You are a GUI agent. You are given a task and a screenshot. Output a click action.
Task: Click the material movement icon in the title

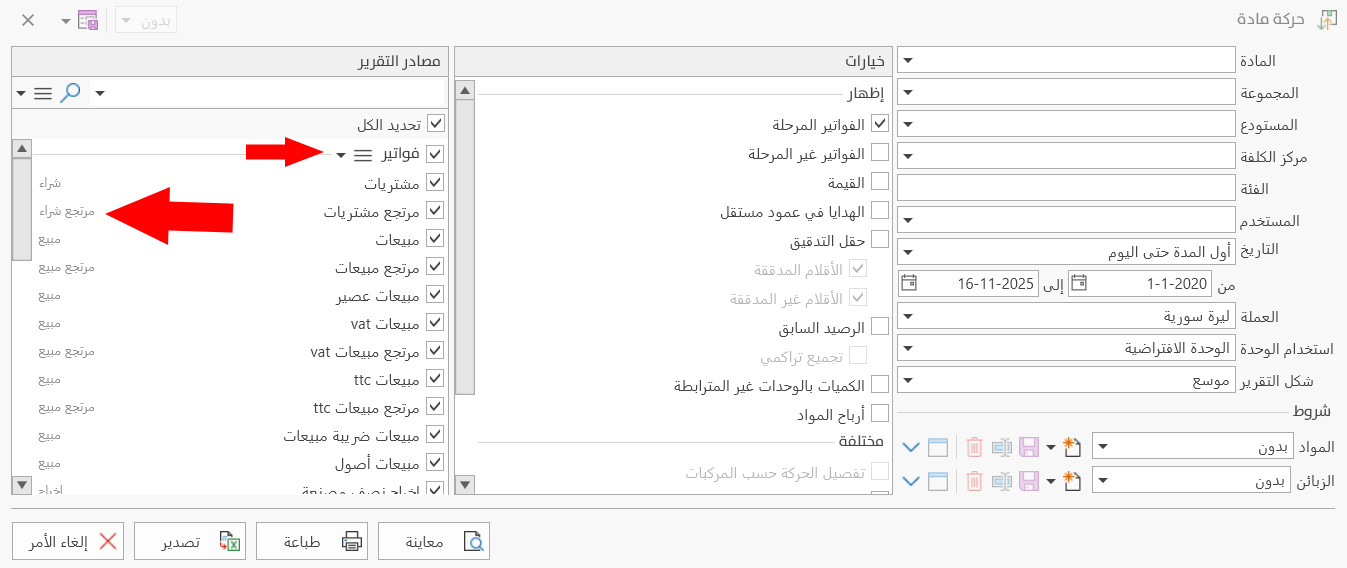point(1327,20)
